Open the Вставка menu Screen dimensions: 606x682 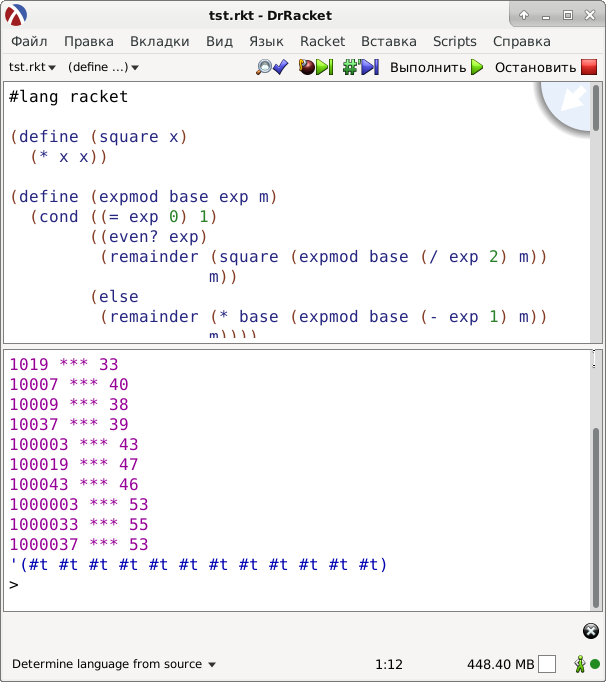(389, 41)
